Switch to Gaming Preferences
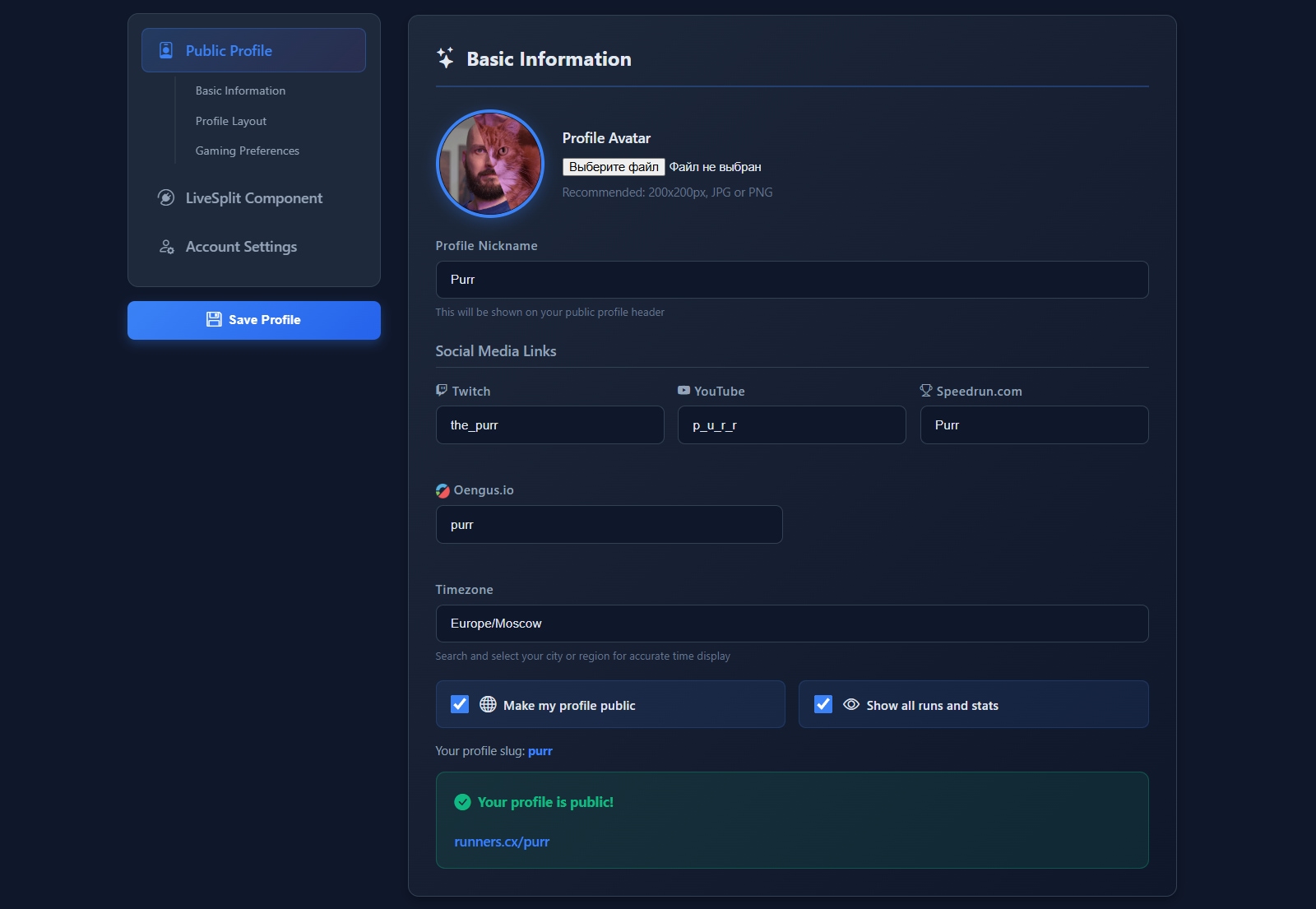1316x909 pixels. point(247,151)
